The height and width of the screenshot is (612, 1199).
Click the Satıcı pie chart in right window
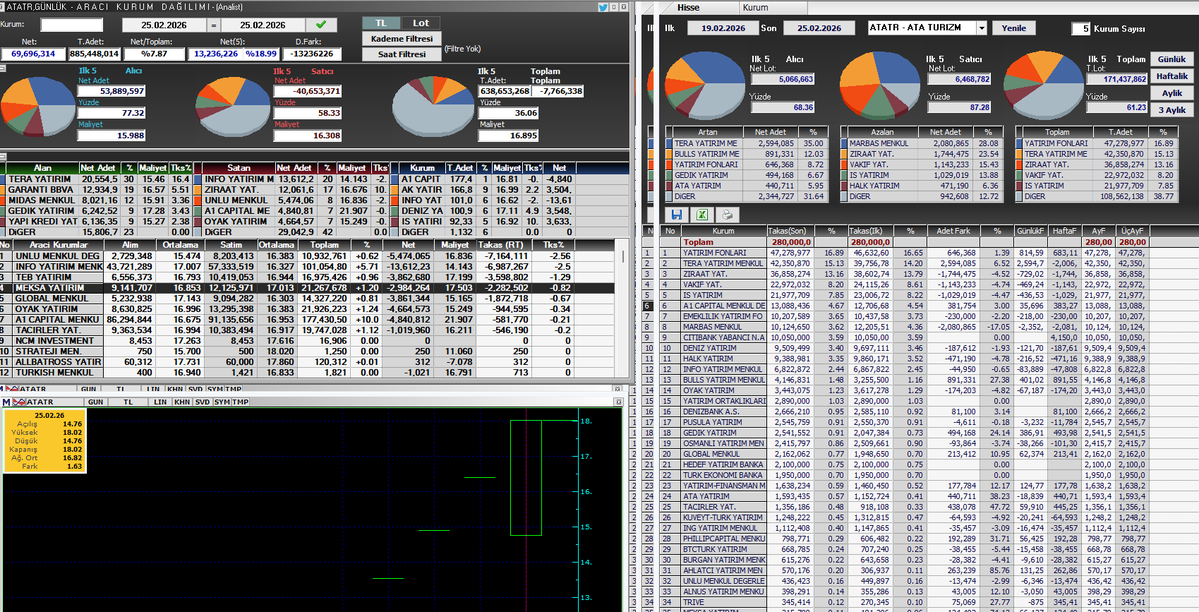coord(879,84)
